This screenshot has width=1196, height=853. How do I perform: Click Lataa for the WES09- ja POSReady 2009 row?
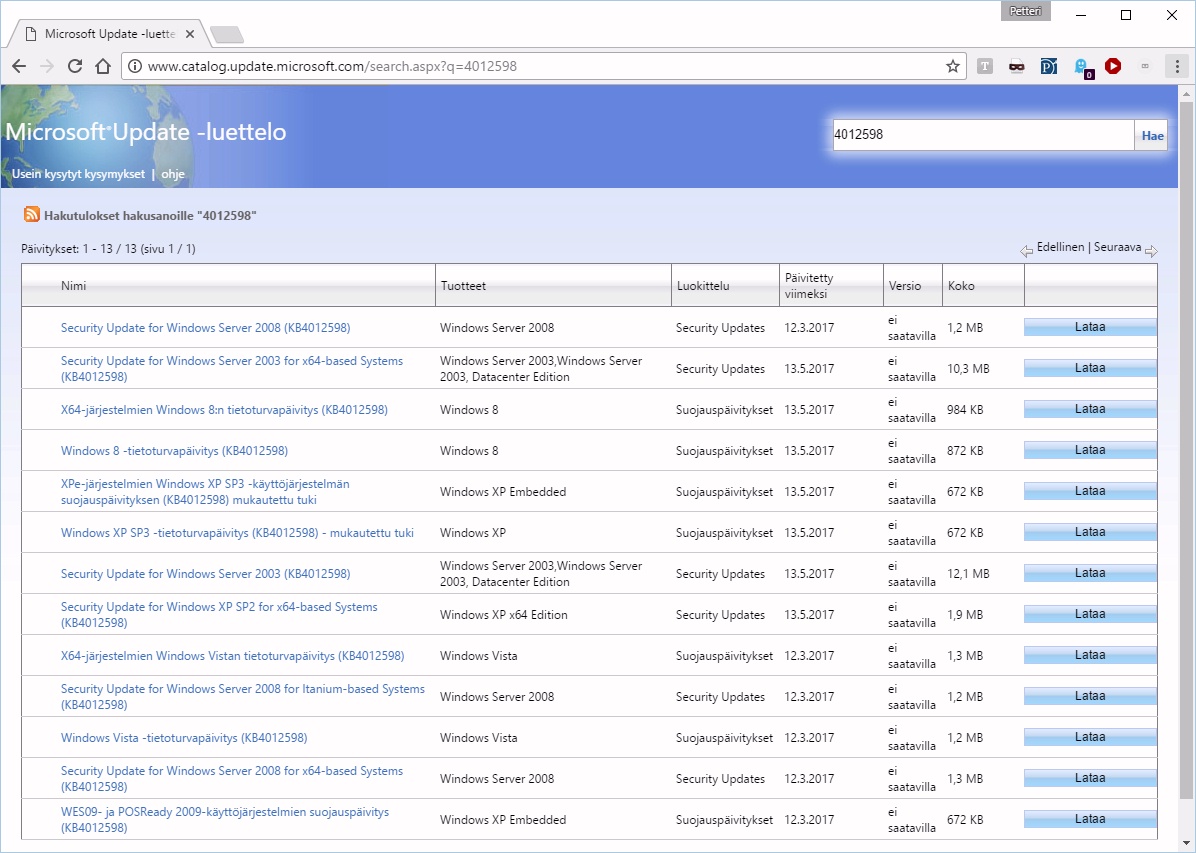point(1090,819)
